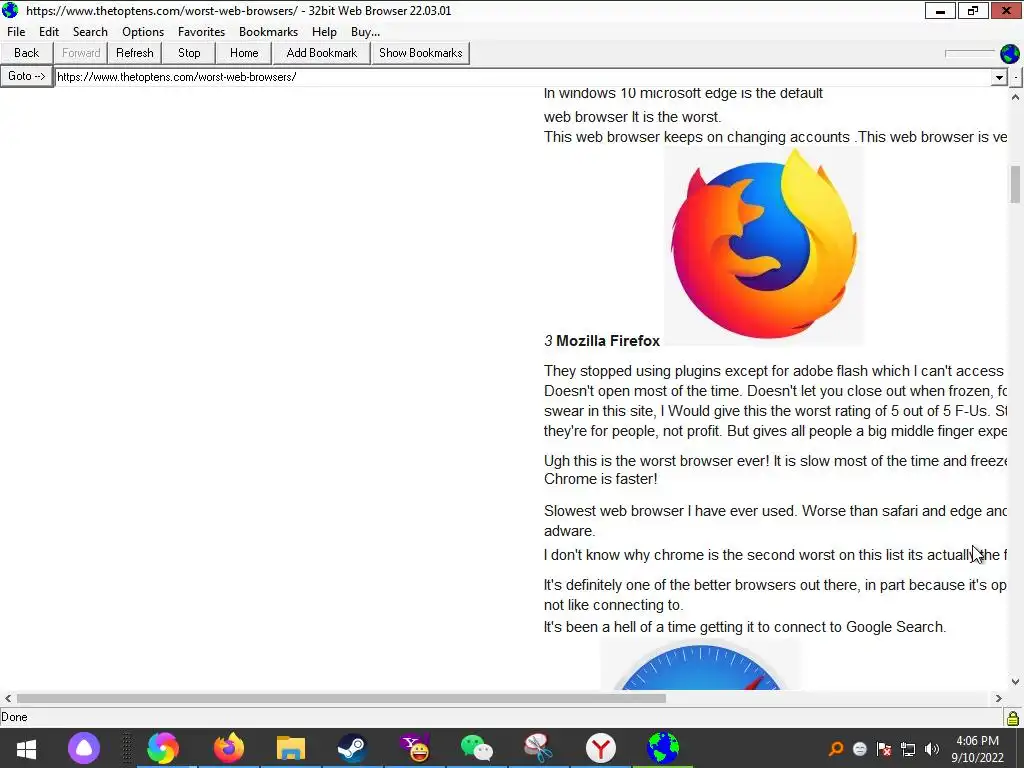Open the taskbar clock showing 4:06 PM

977,748
